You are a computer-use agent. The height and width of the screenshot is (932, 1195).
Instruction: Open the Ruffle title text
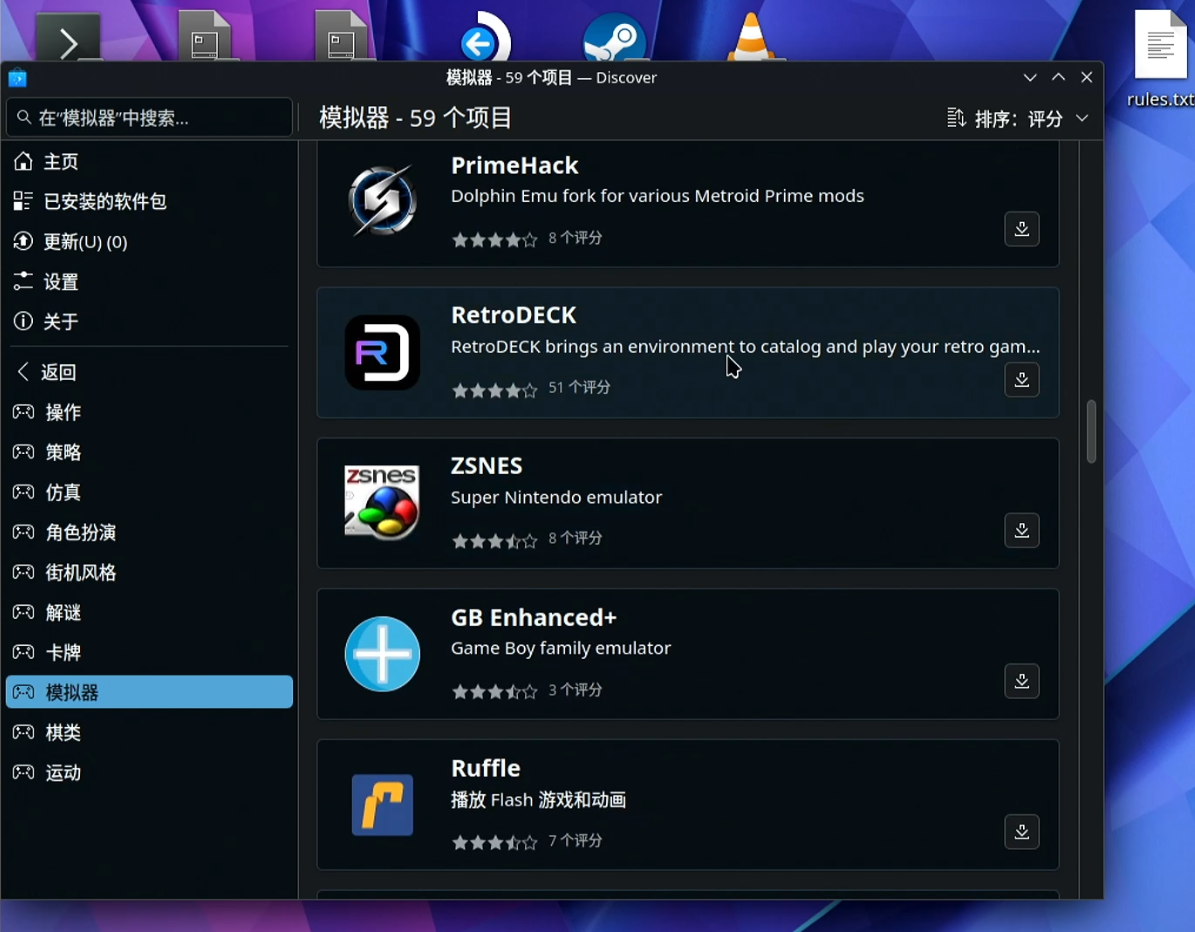pyautogui.click(x=485, y=768)
